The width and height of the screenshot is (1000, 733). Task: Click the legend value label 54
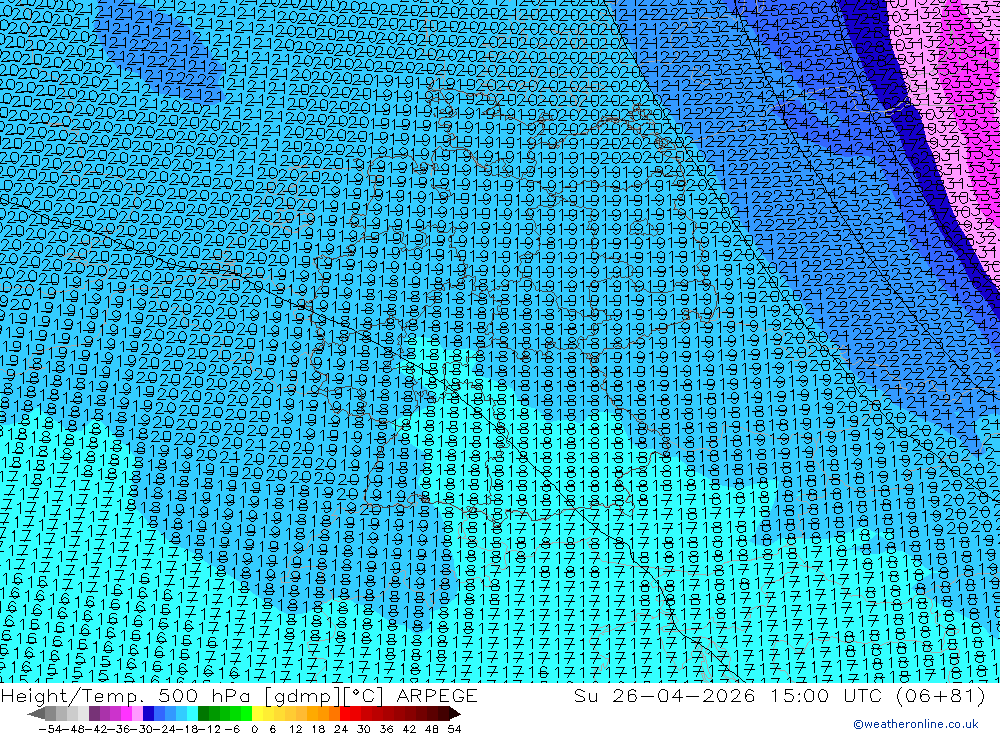454,729
